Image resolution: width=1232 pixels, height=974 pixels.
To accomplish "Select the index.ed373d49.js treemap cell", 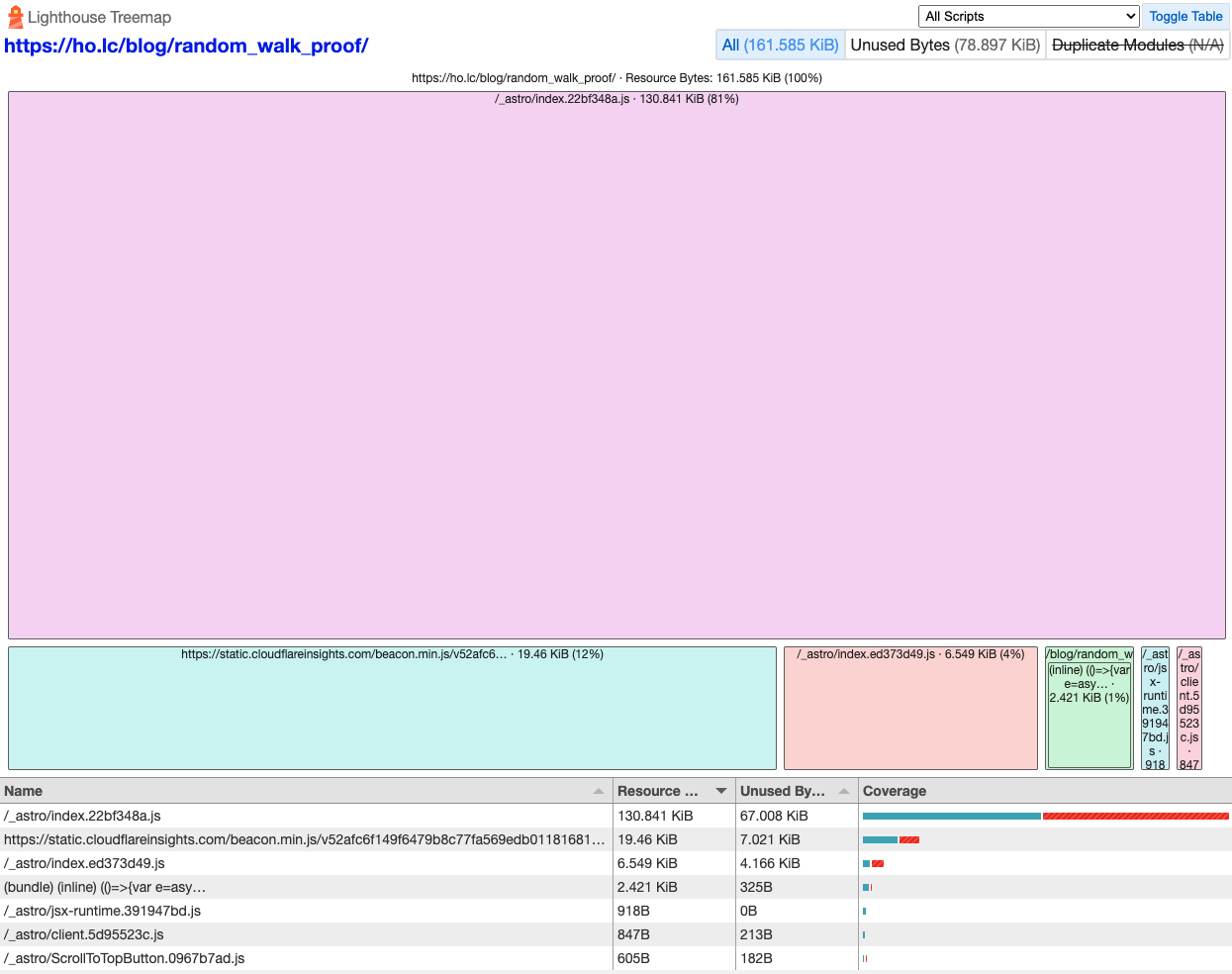I will click(909, 708).
